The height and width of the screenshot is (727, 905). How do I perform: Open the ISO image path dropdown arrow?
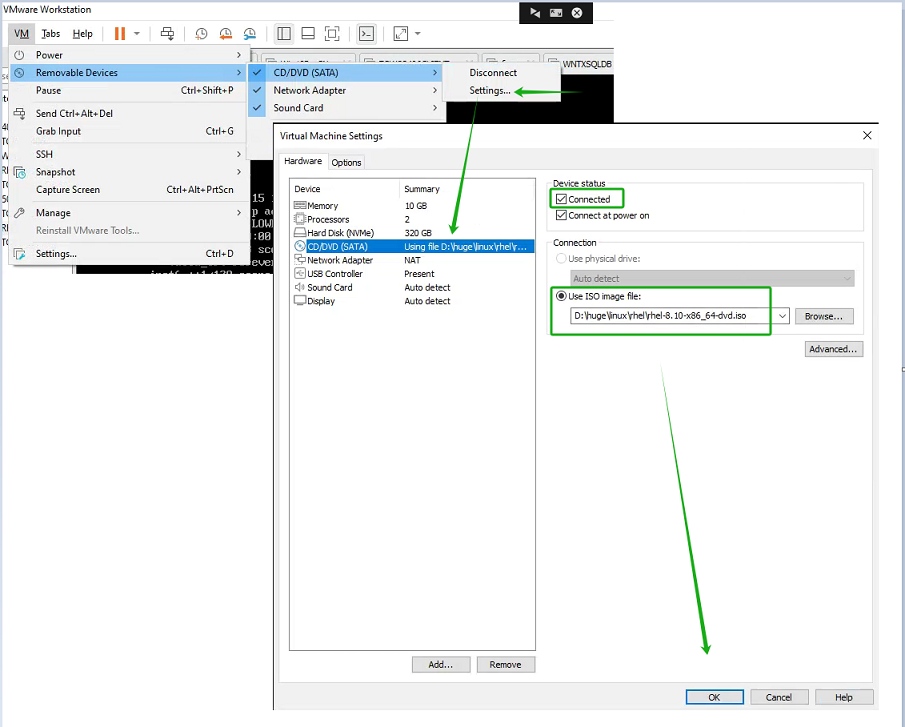[782, 316]
